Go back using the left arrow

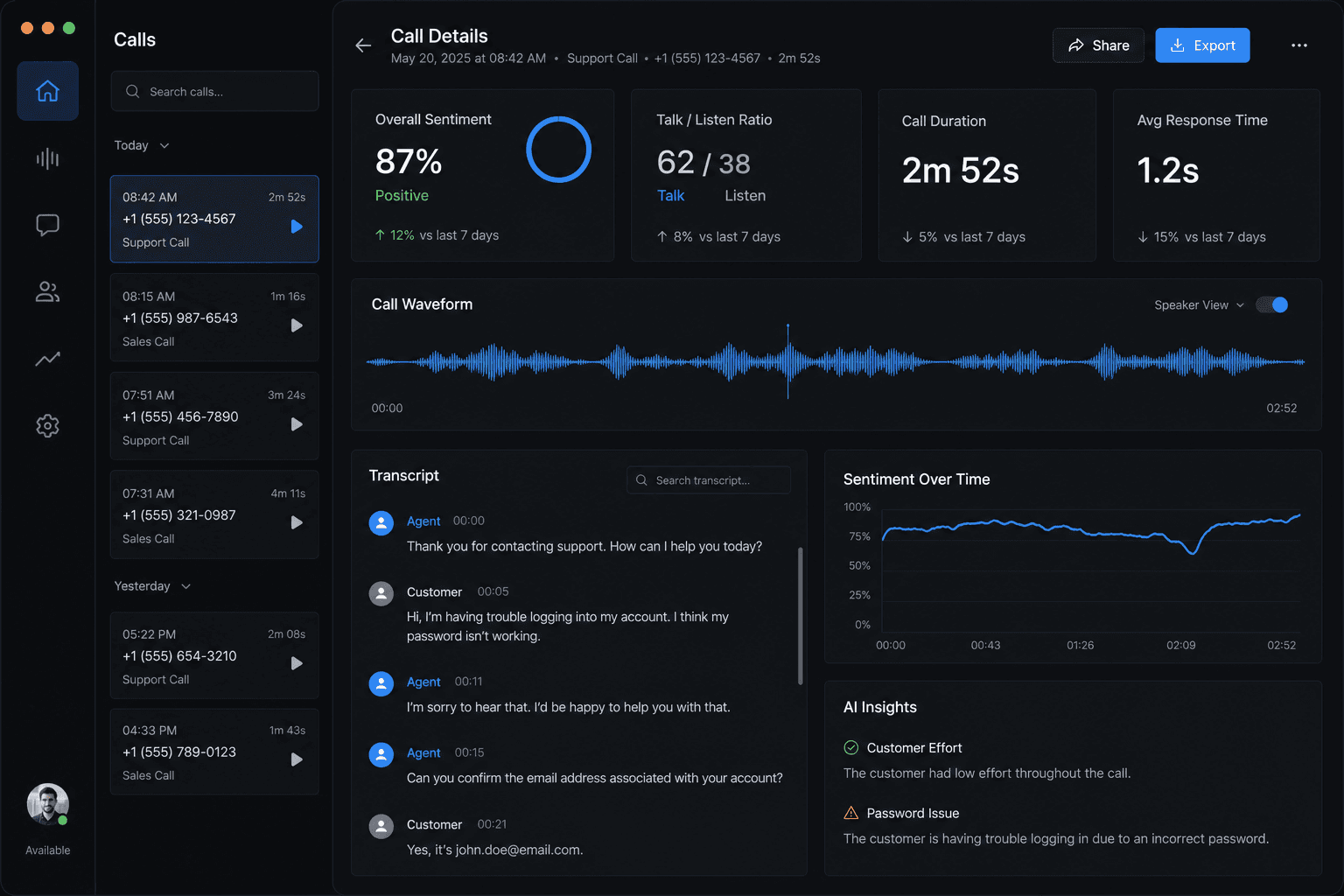point(363,45)
